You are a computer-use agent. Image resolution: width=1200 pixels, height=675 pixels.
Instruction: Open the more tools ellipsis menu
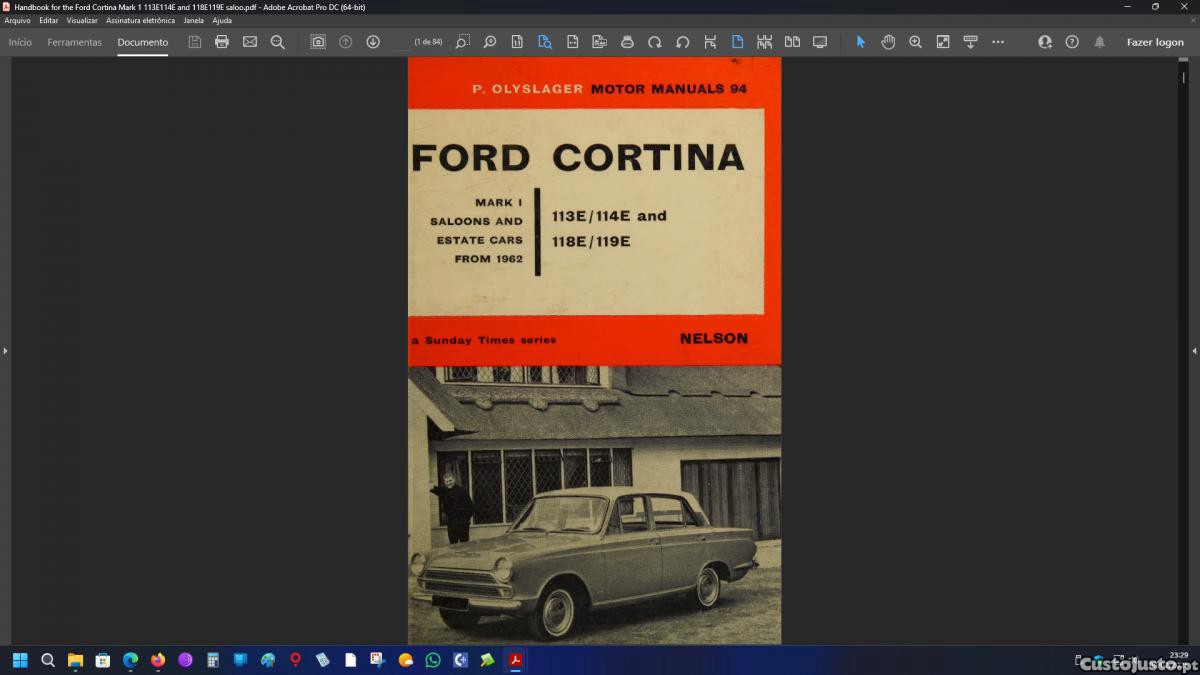click(998, 42)
